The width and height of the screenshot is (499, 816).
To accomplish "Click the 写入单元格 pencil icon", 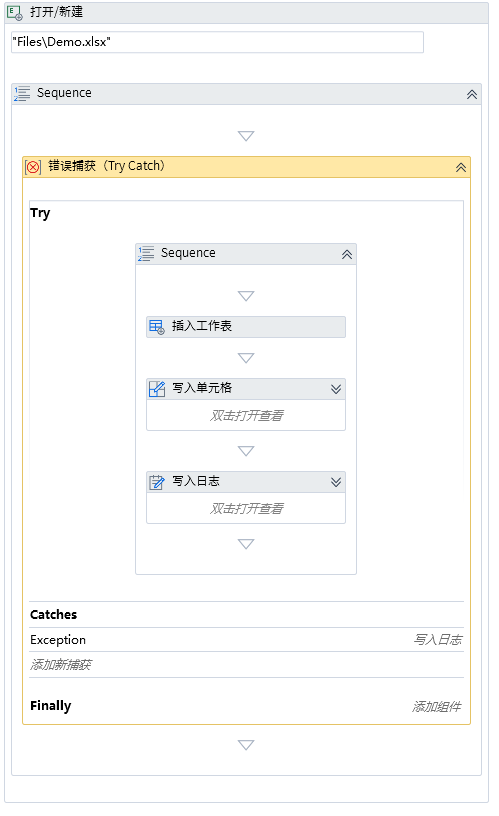I will pyautogui.click(x=157, y=389).
